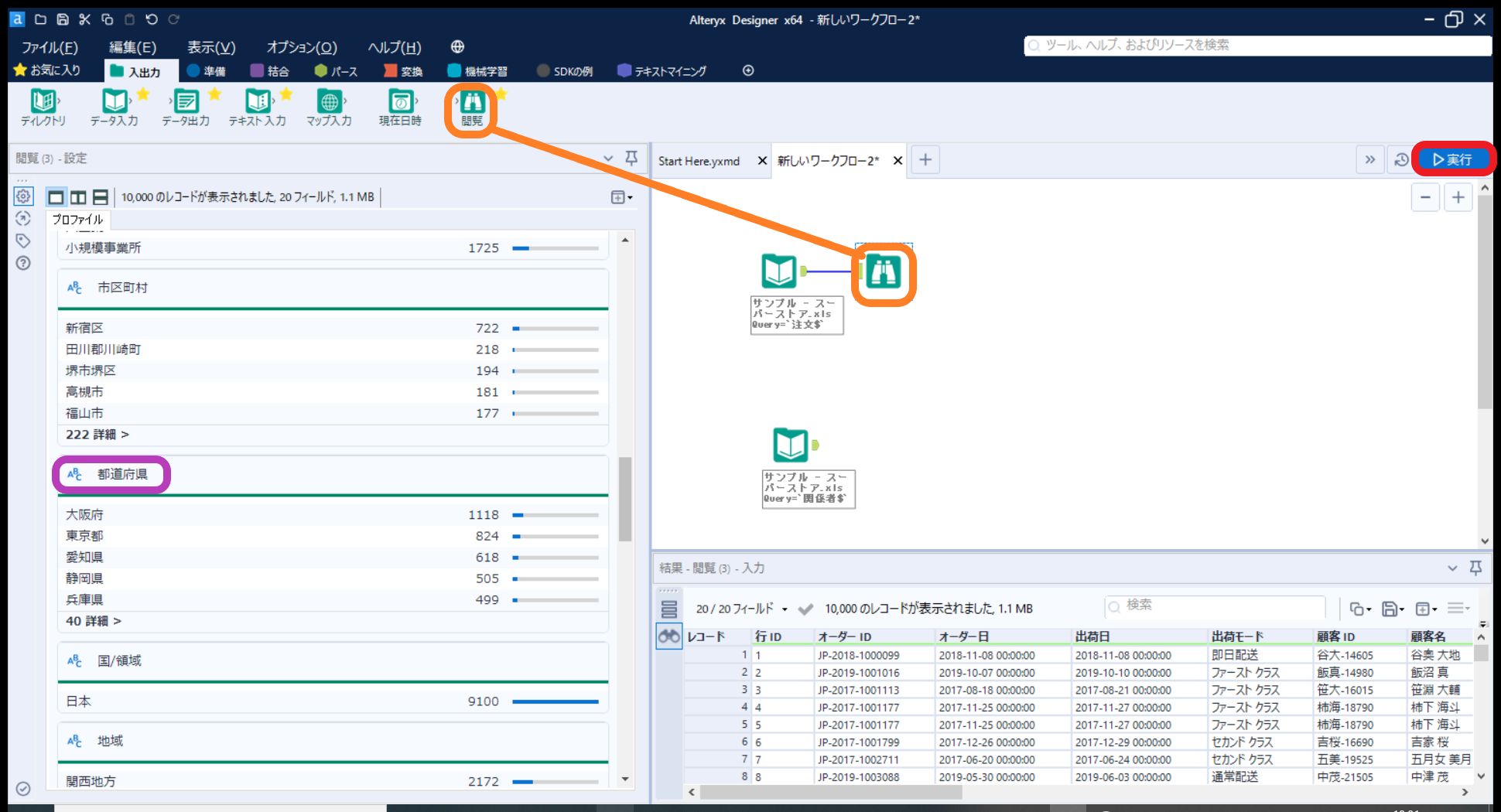Image resolution: width=1501 pixels, height=812 pixels.
Task: Pin the 閲覧 (3) 設定 configuration panel
Action: (x=631, y=158)
